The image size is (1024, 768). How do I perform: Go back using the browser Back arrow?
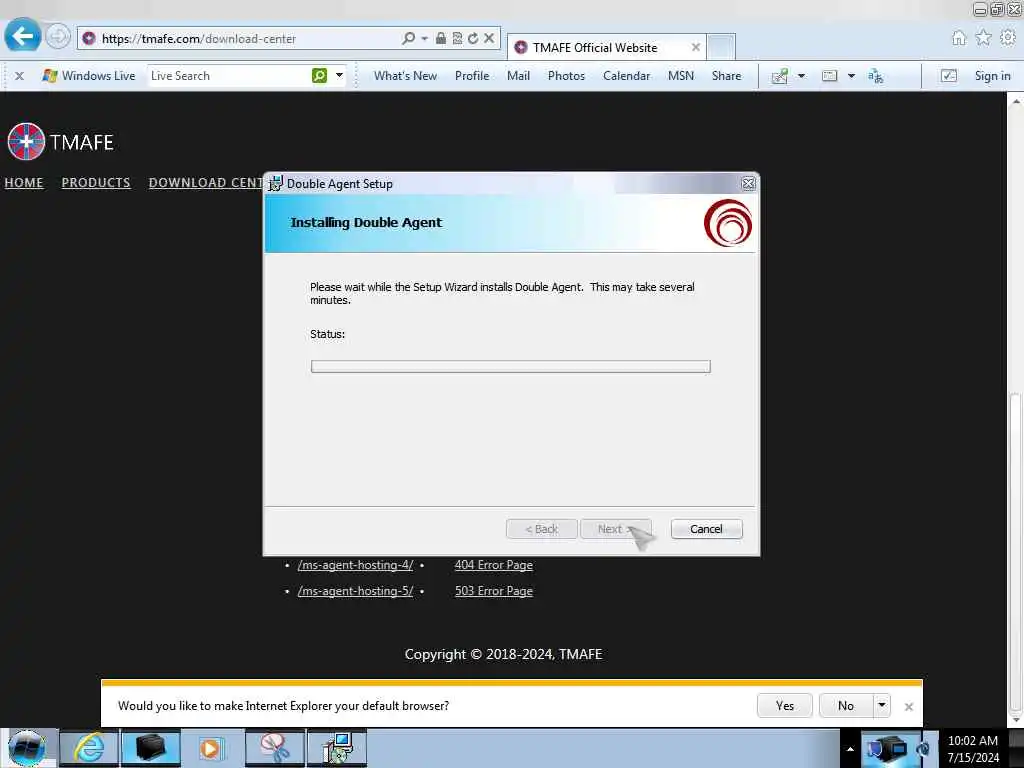[x=22, y=36]
